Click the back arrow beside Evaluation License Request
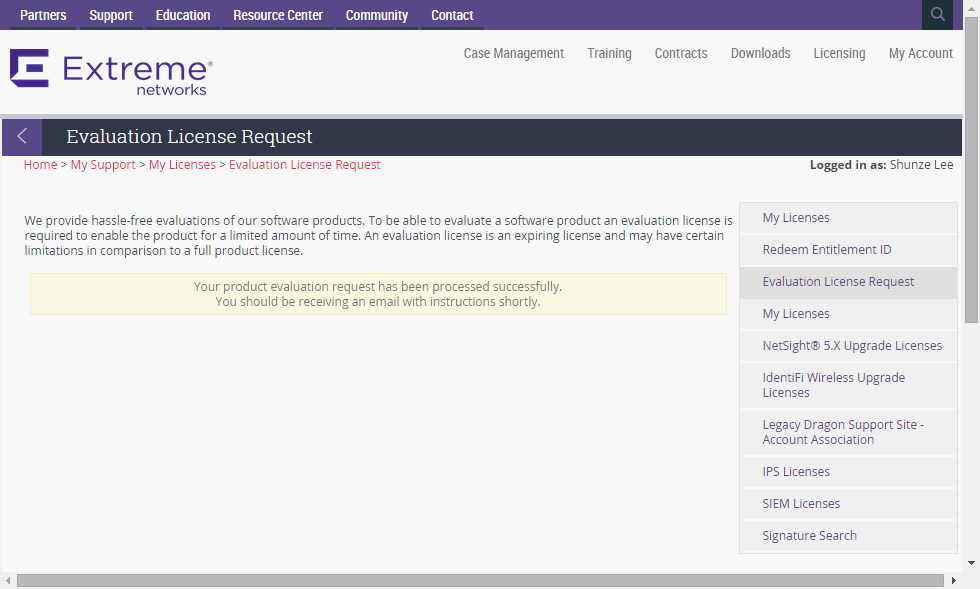 click(x=22, y=136)
